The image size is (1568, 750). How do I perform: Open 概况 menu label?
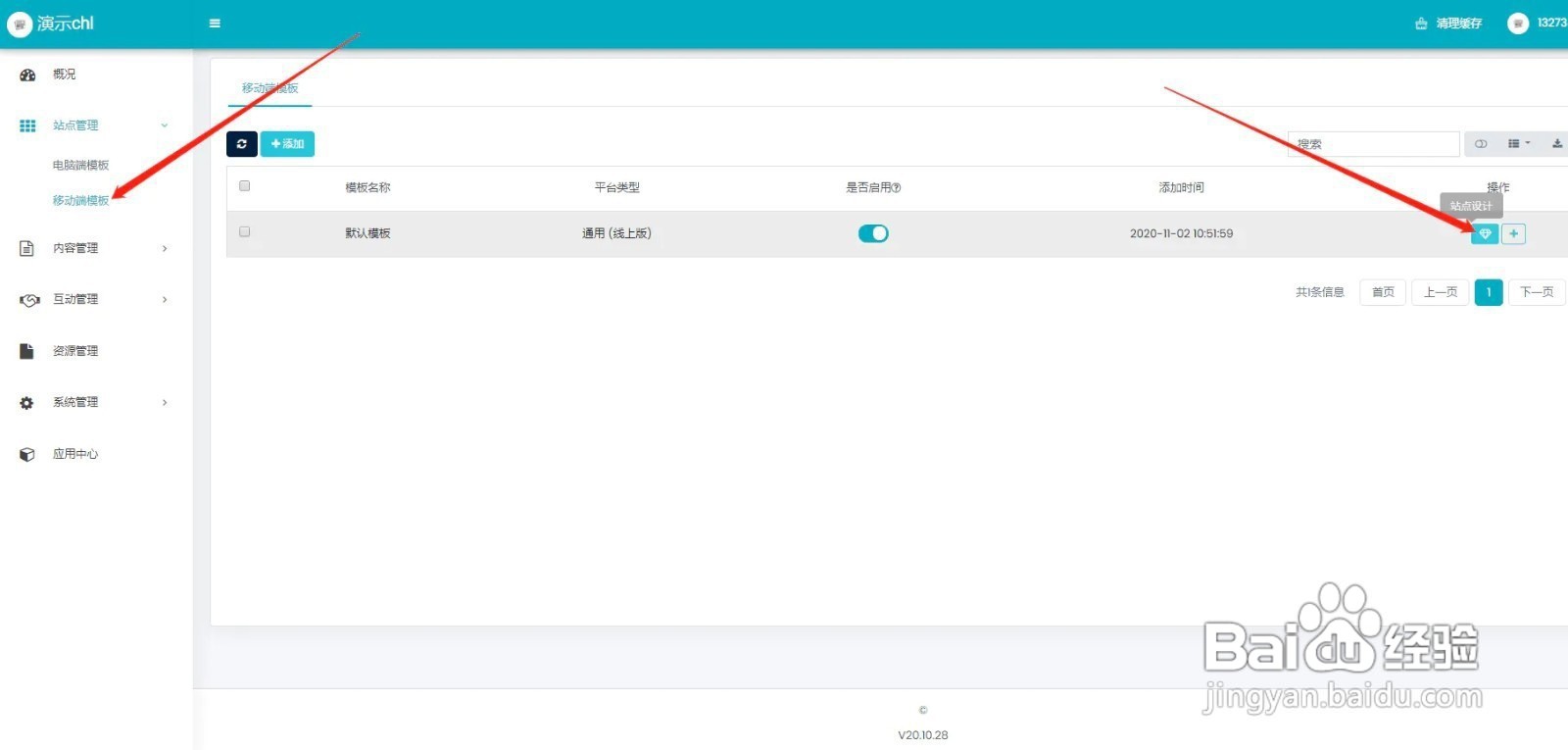pos(64,75)
